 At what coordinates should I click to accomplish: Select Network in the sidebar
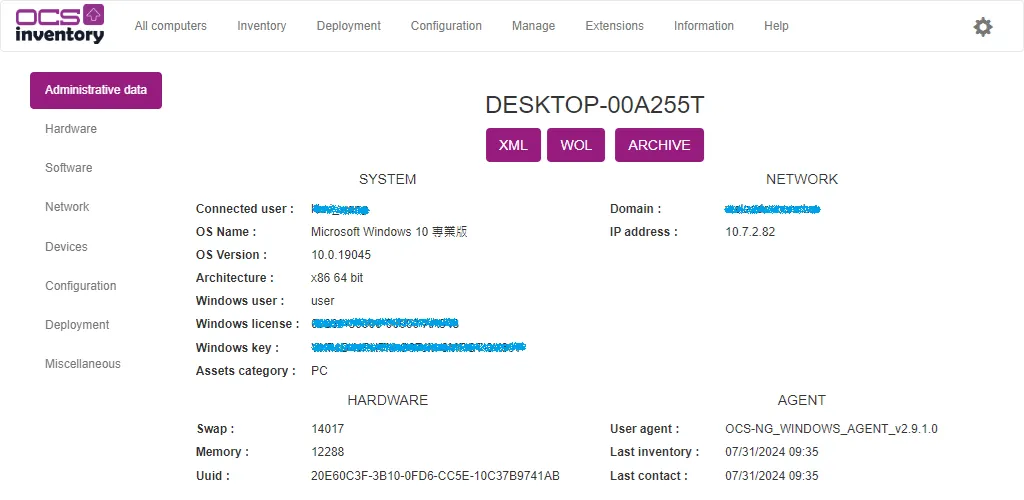pyautogui.click(x=67, y=207)
